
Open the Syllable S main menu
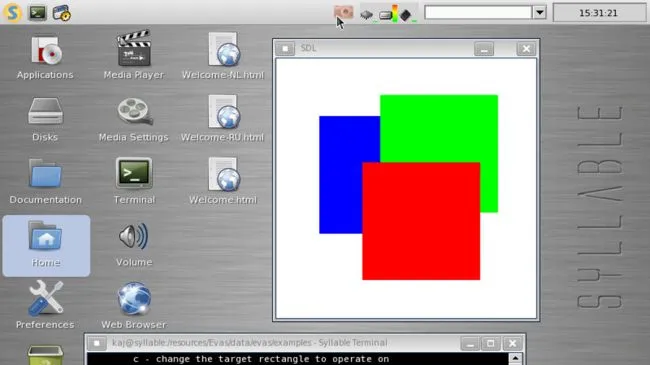[12, 12]
